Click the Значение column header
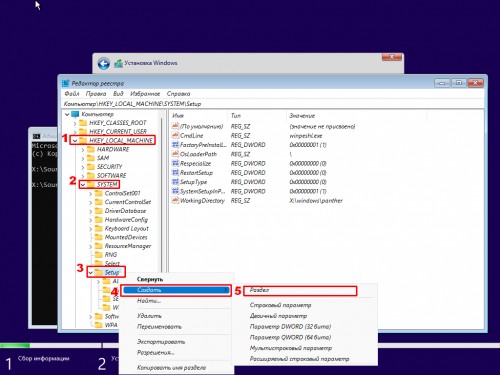Viewport: 500px width, 375px height. tap(302, 116)
